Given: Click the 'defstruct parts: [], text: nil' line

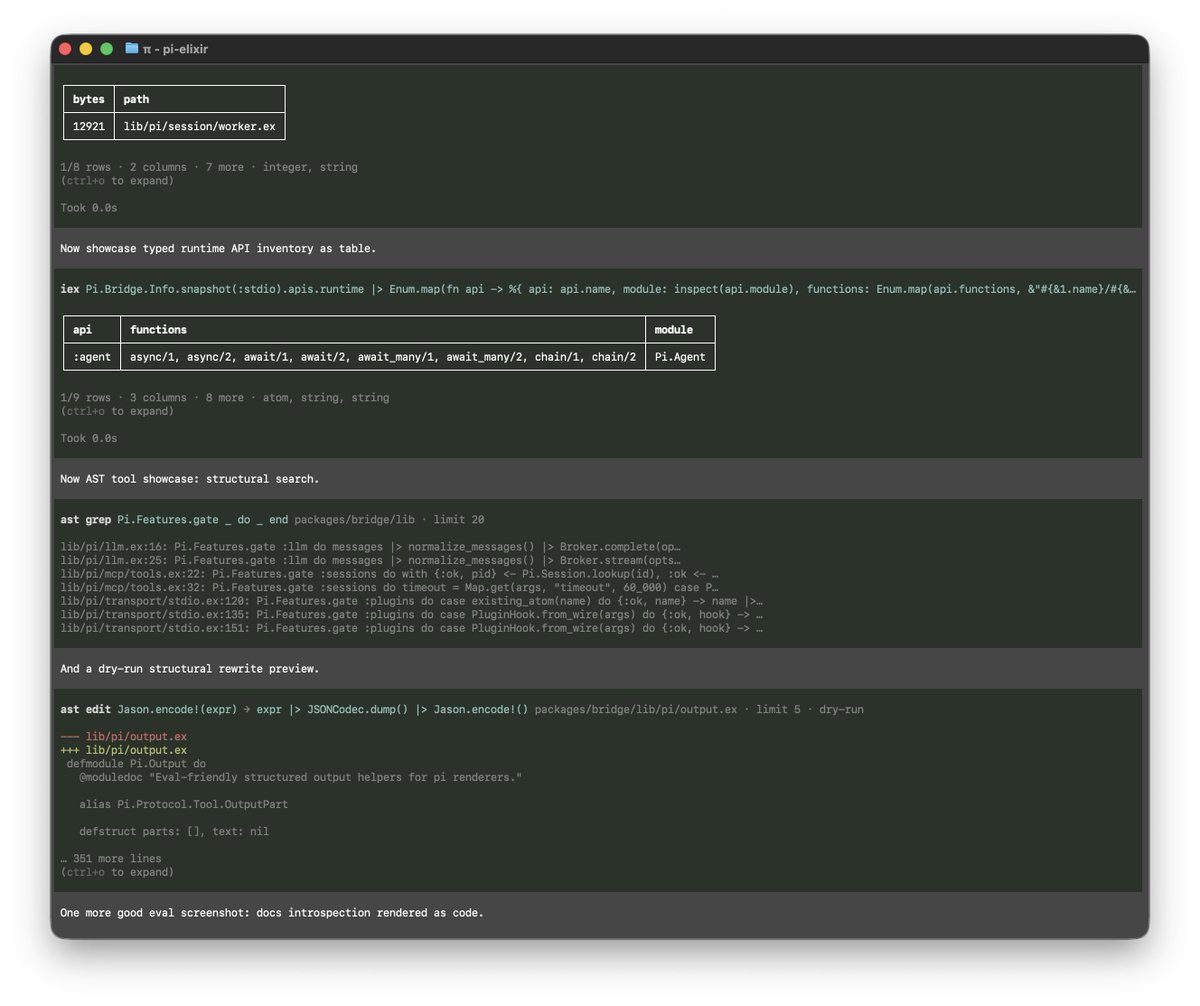Looking at the screenshot, I should coord(174,831).
